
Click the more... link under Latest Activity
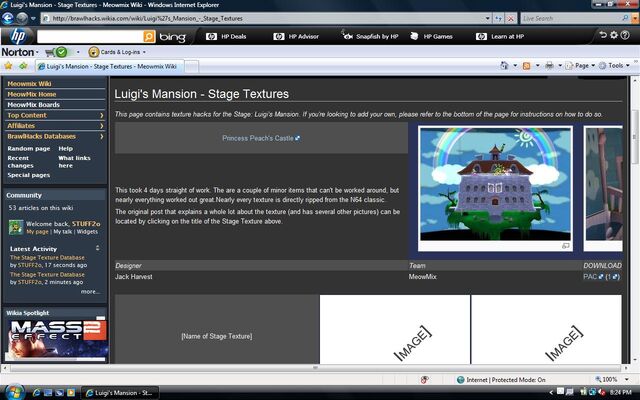90,292
